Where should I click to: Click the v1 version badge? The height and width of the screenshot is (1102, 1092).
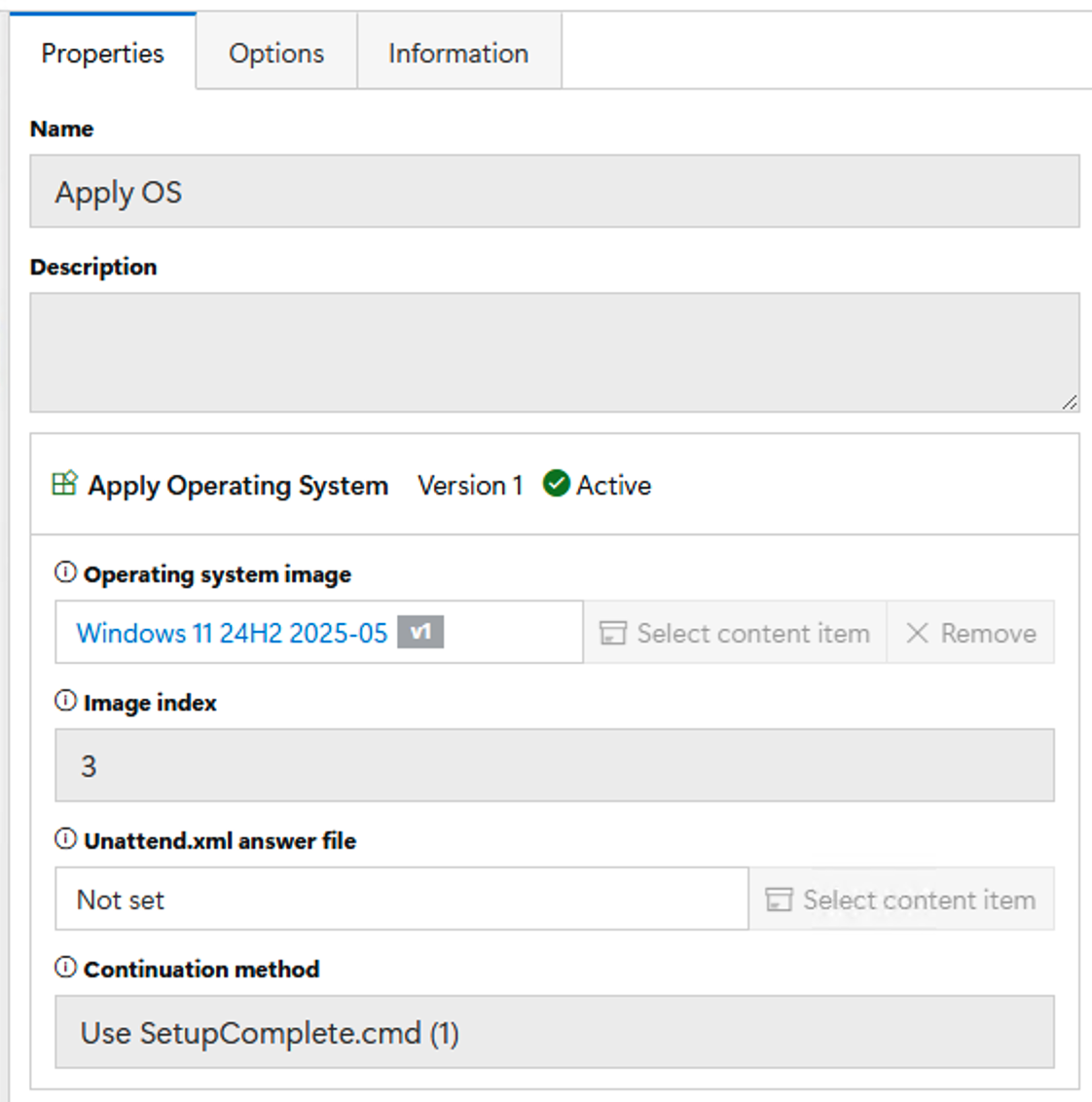click(420, 633)
